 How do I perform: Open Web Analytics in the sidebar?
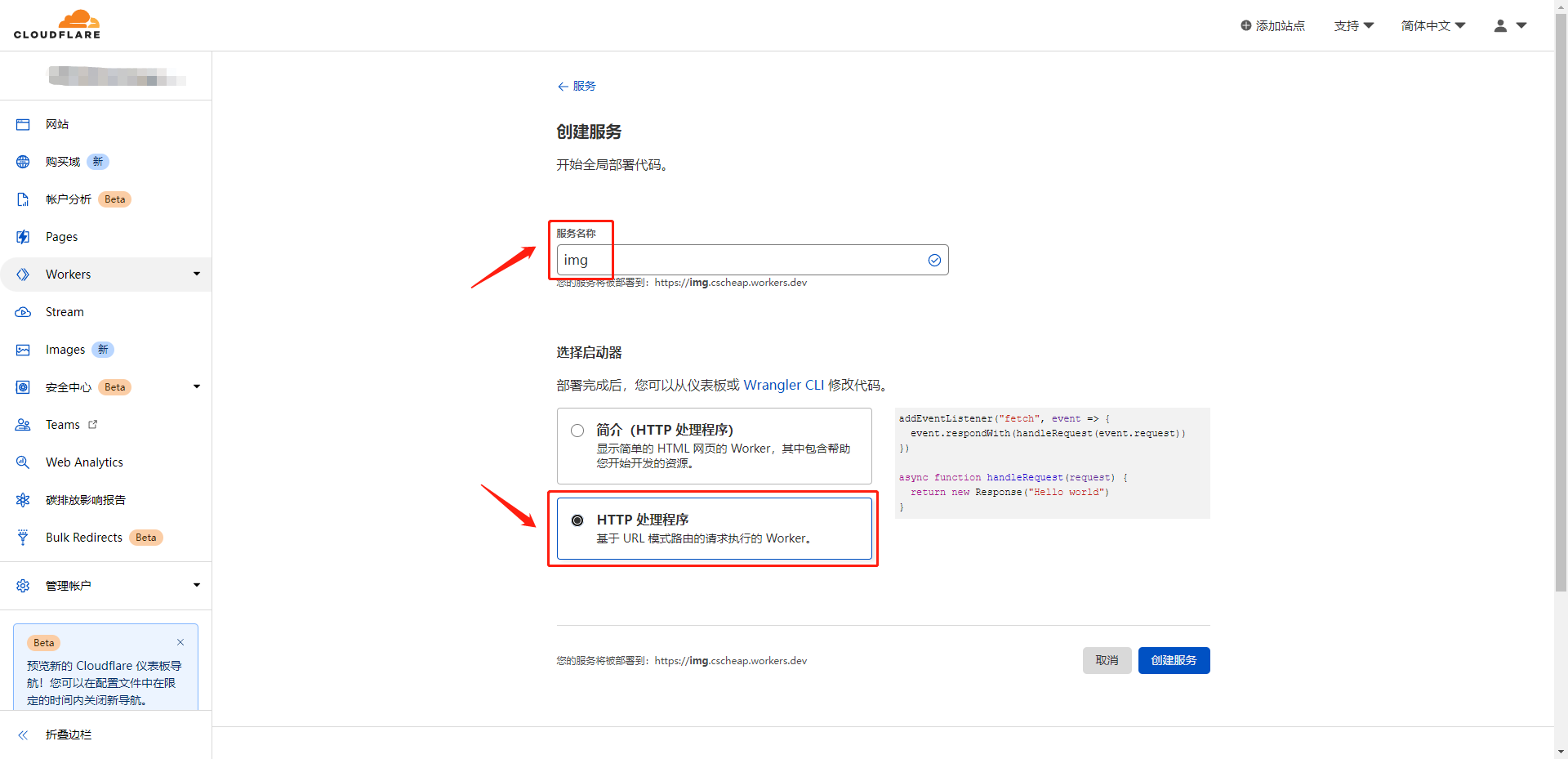click(84, 462)
